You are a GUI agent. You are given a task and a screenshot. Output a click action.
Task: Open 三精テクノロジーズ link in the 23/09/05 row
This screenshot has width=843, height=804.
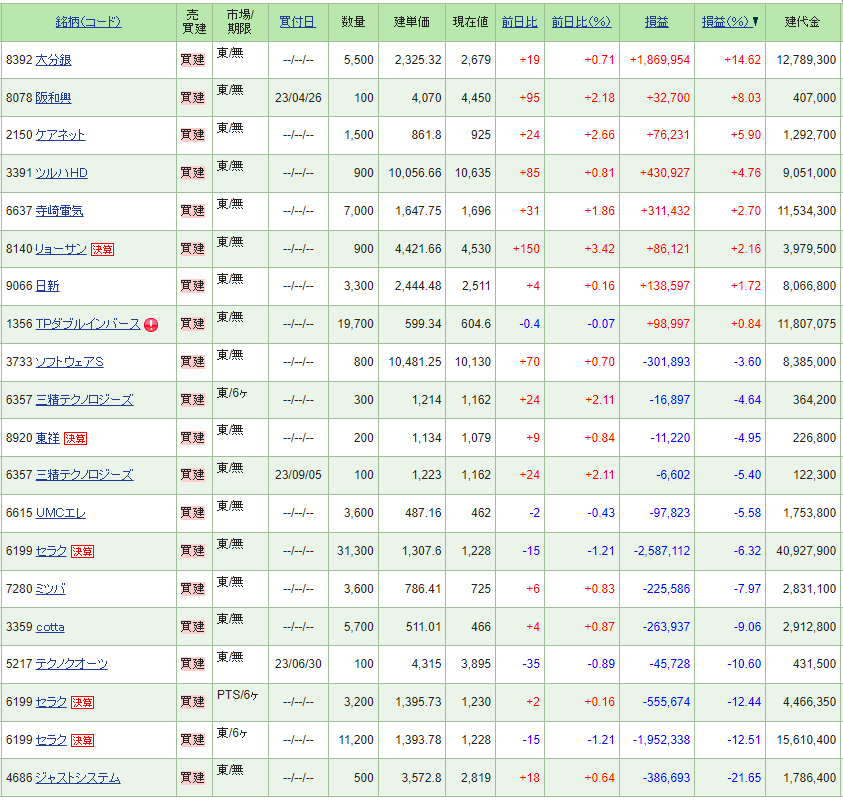84,475
